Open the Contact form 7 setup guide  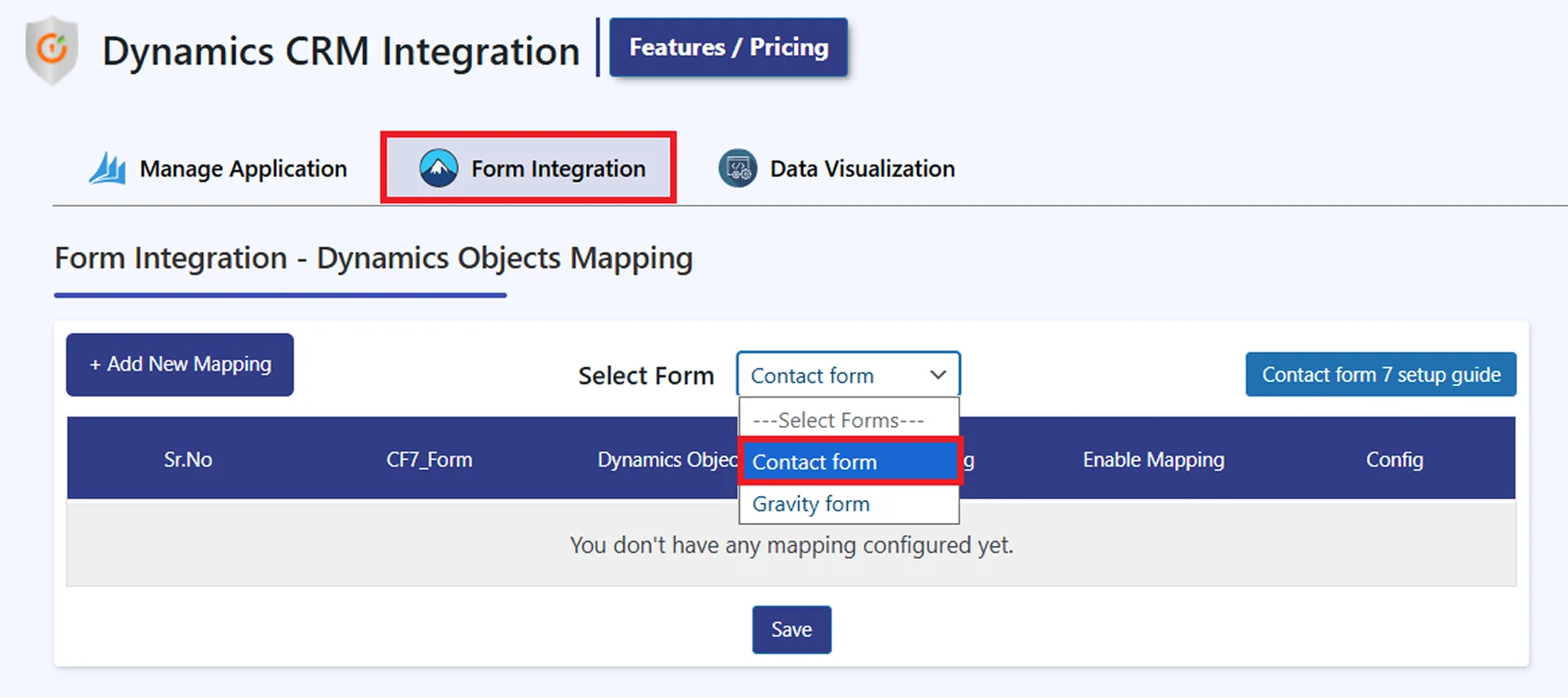1381,375
